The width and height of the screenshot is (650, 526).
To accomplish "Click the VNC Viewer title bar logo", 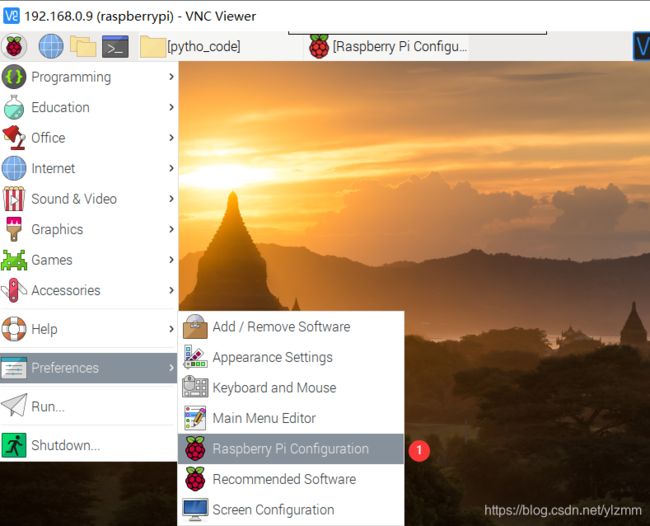I will click(11, 16).
